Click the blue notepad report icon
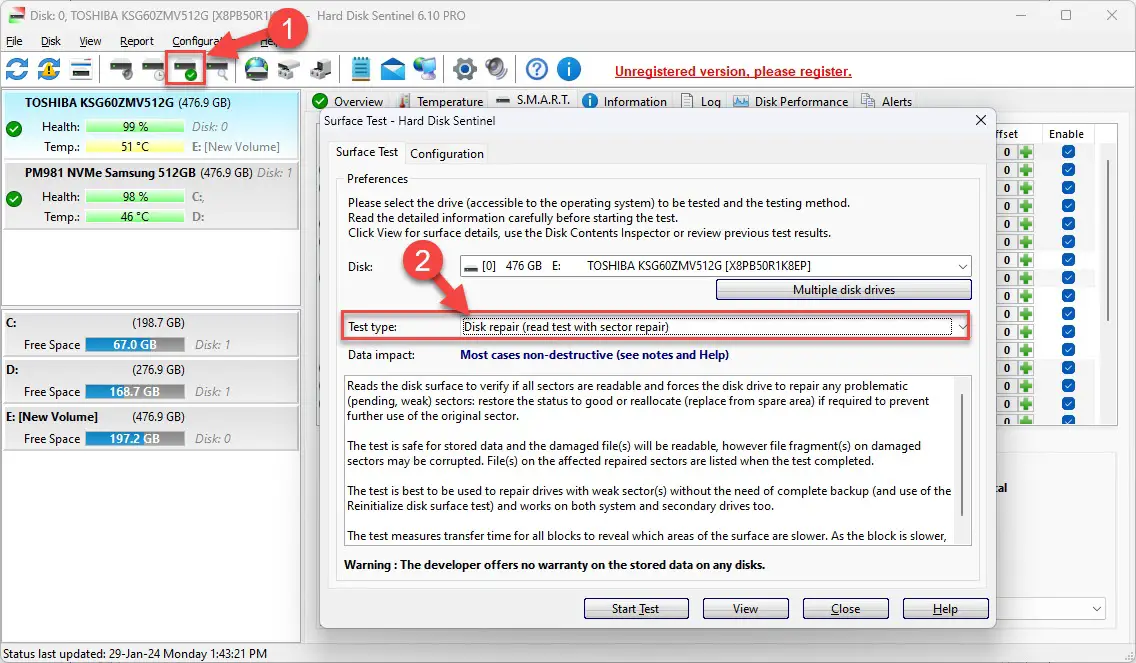Screen dimensions: 1136x663 [x=361, y=69]
